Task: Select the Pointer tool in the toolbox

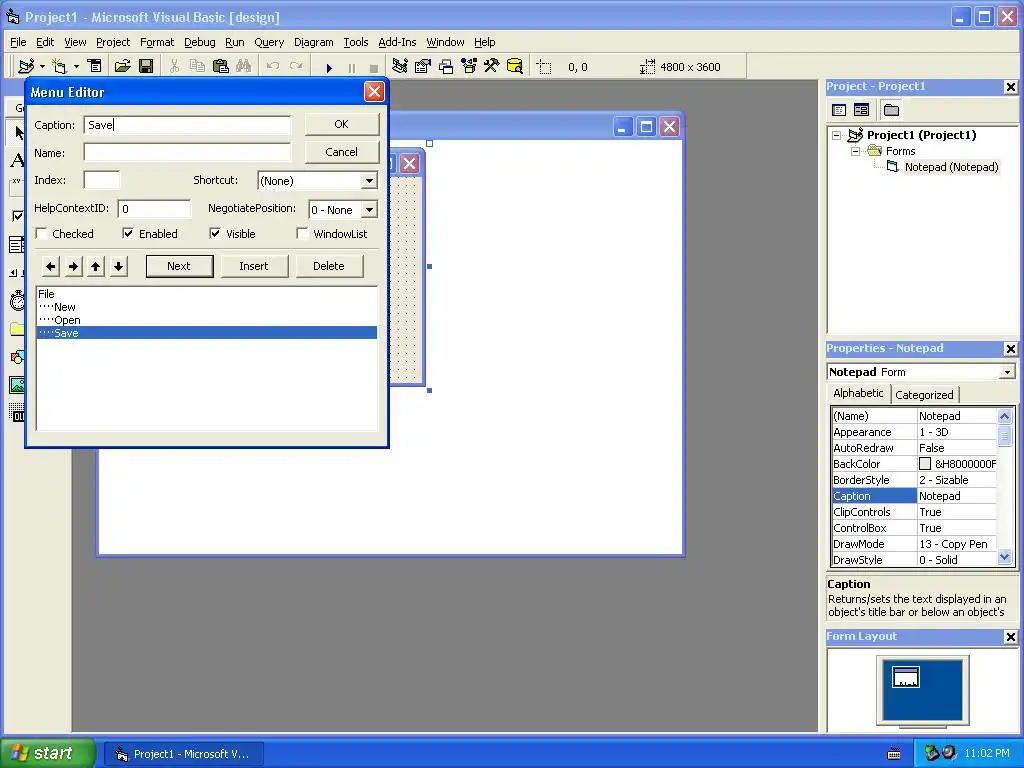Action: (18, 133)
